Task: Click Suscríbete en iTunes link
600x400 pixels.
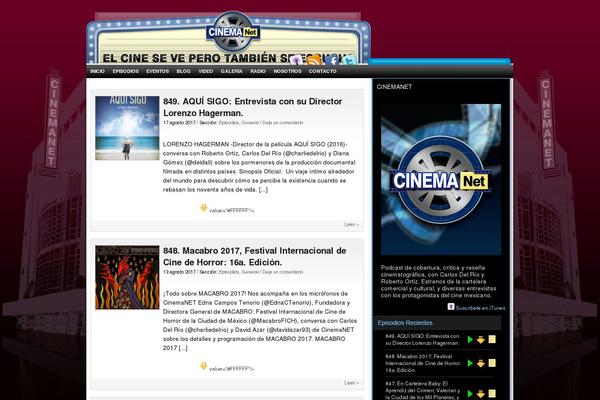Action: 480,308
